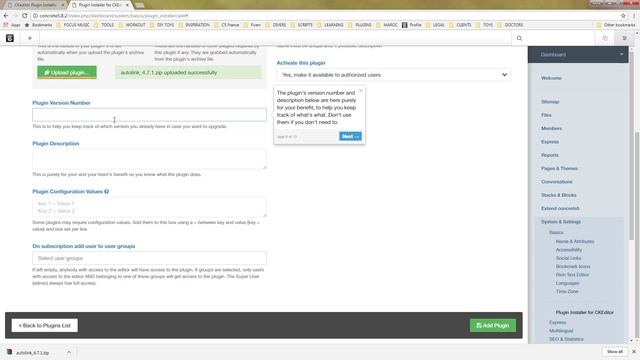Open Plugin Installer for CKEditor sidebar link
The image size is (640, 360).
pos(584,312)
